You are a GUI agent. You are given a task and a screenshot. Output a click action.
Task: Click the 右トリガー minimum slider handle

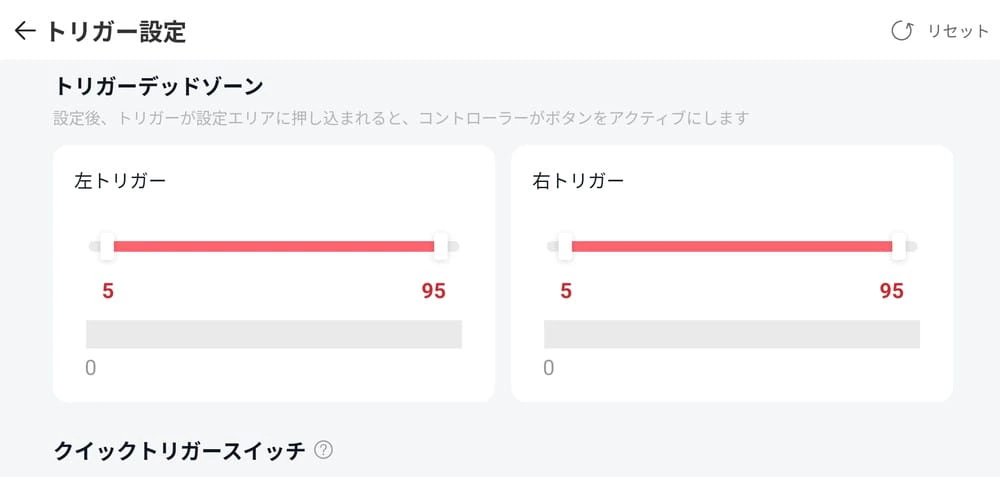tap(565, 246)
